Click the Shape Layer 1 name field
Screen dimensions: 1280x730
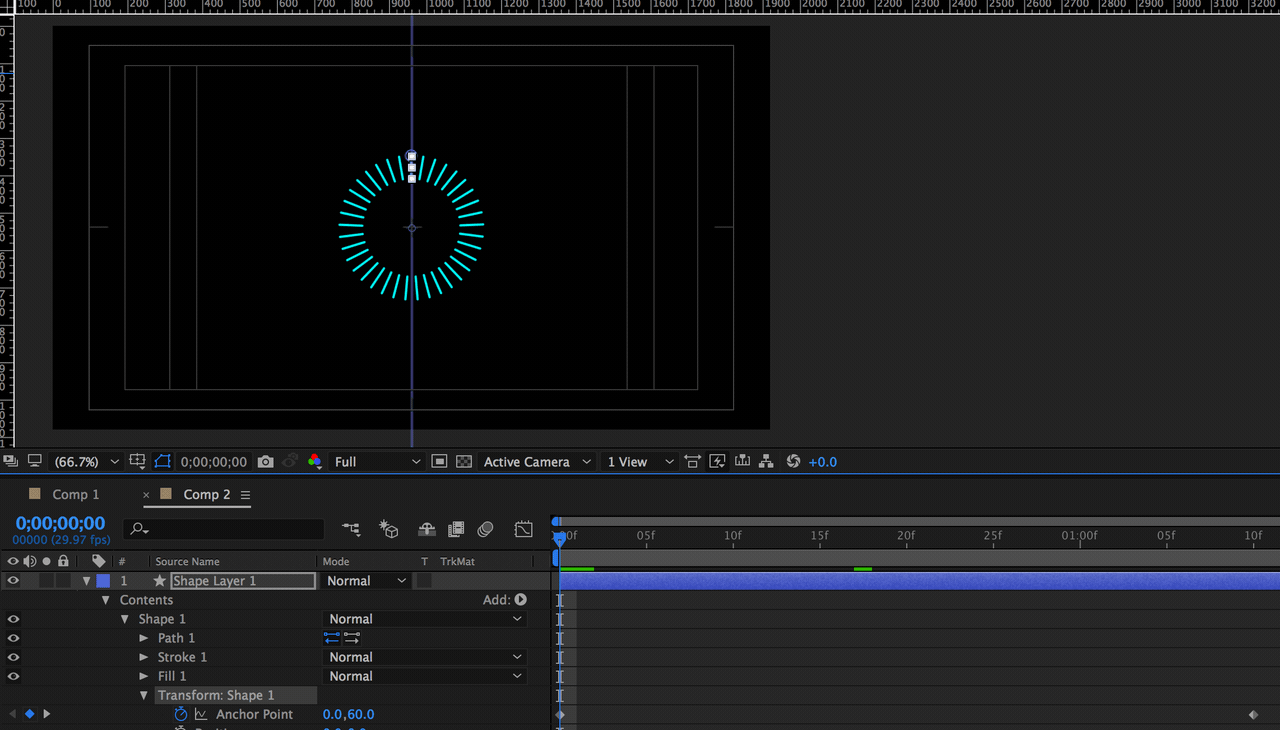243,581
